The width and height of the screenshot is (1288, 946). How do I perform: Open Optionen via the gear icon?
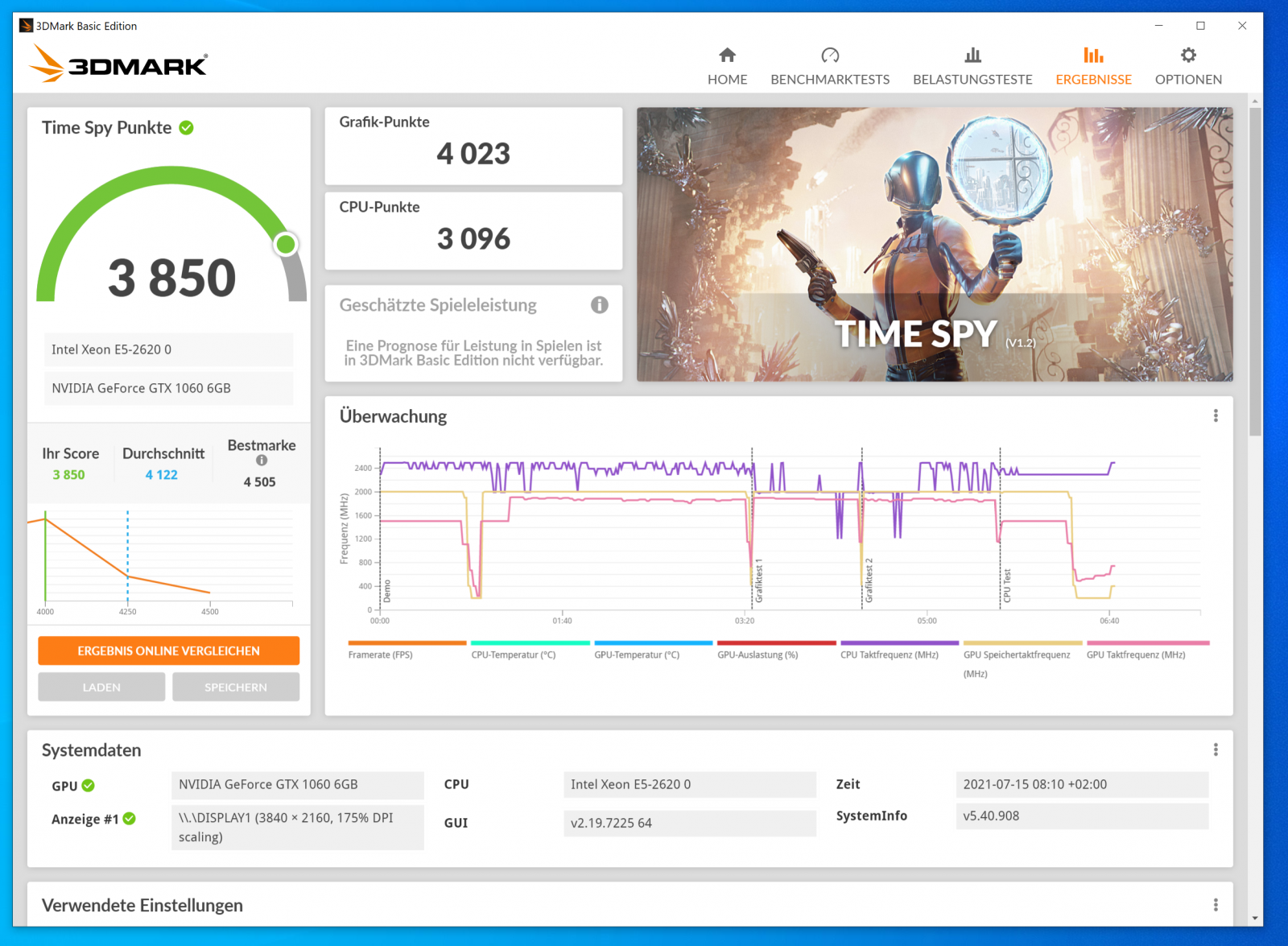1188,55
